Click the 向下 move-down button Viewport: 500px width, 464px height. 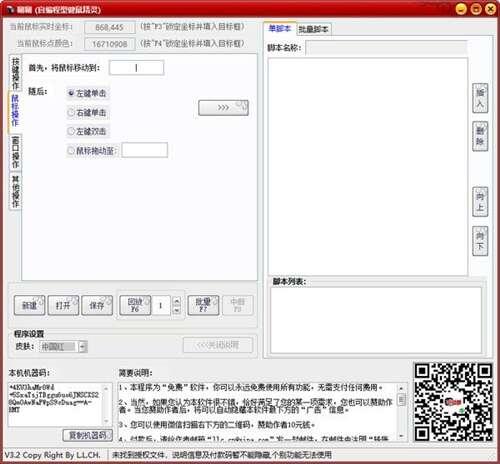pos(480,241)
